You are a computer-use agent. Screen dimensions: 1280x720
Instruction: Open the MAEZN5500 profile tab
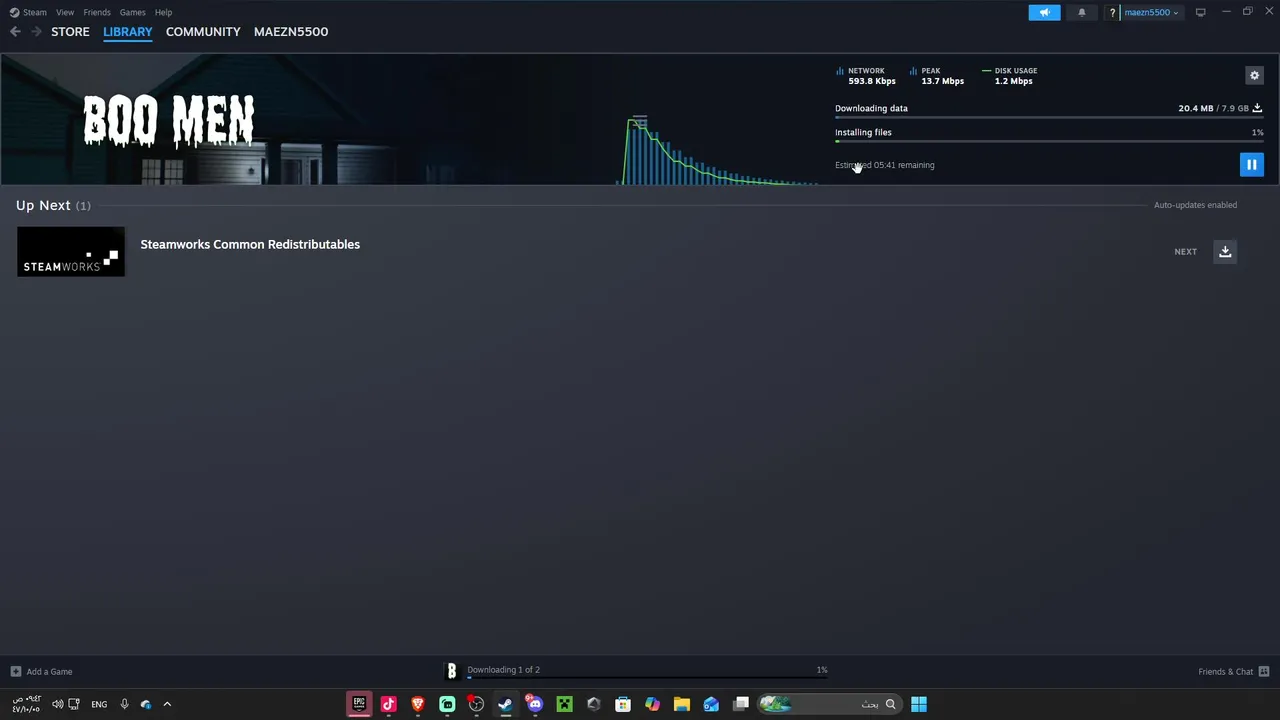[x=291, y=32]
